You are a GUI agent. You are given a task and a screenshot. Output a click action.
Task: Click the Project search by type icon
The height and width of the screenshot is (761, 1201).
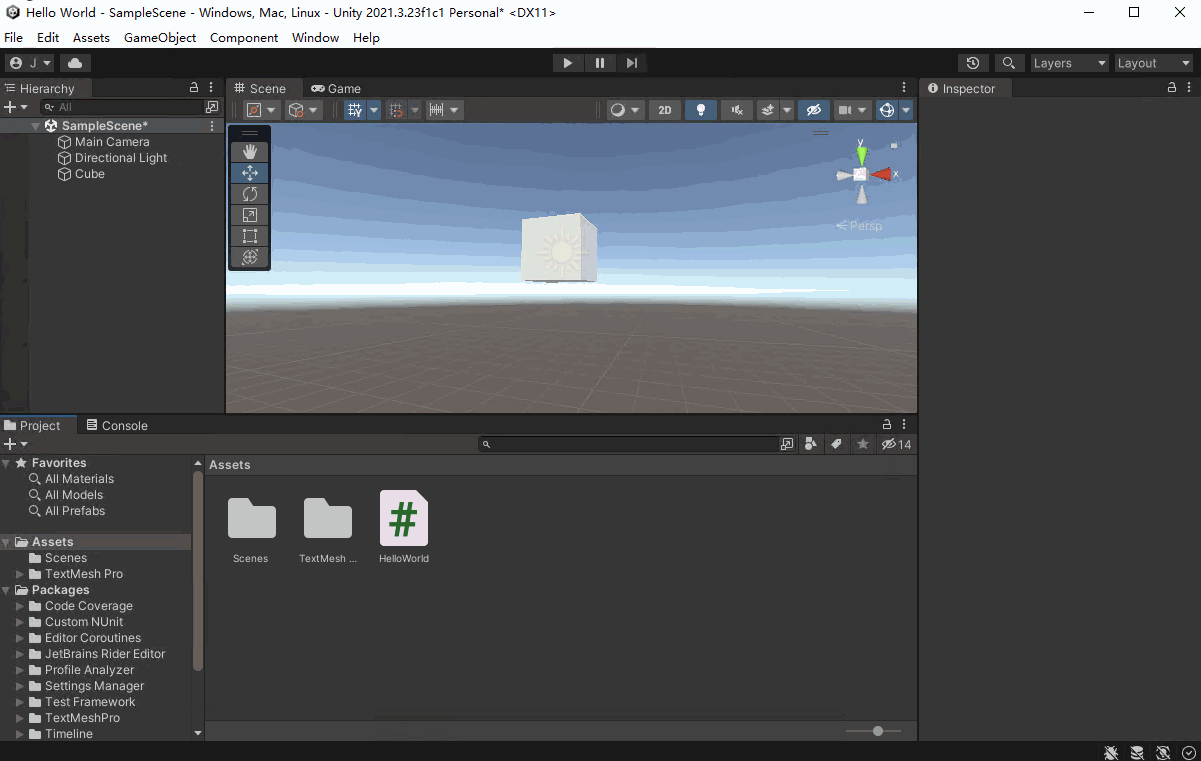811,444
